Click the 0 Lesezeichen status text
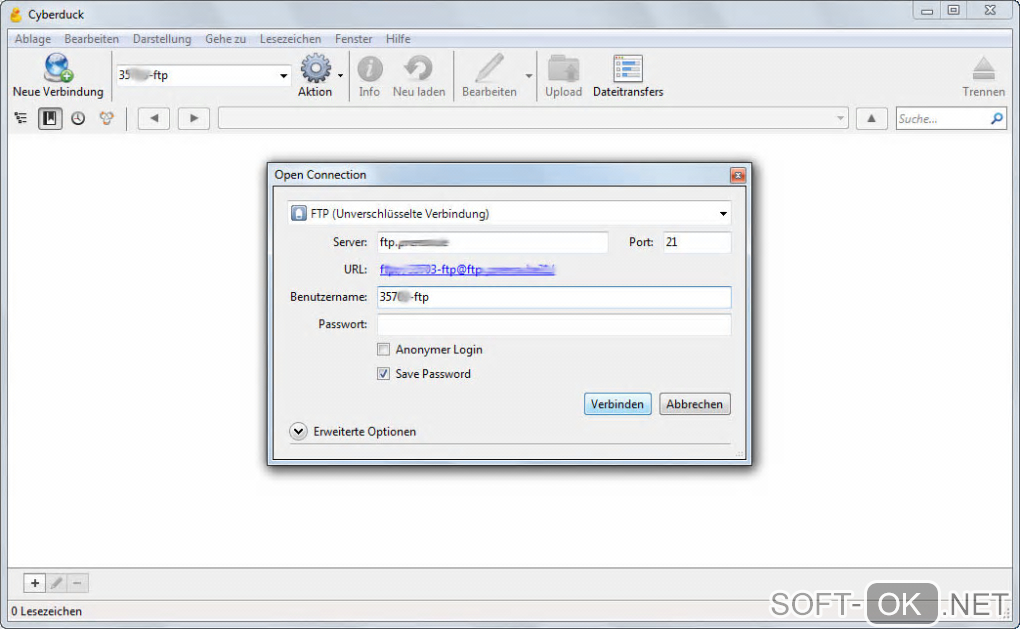The width and height of the screenshot is (1020, 629). click(x=47, y=611)
